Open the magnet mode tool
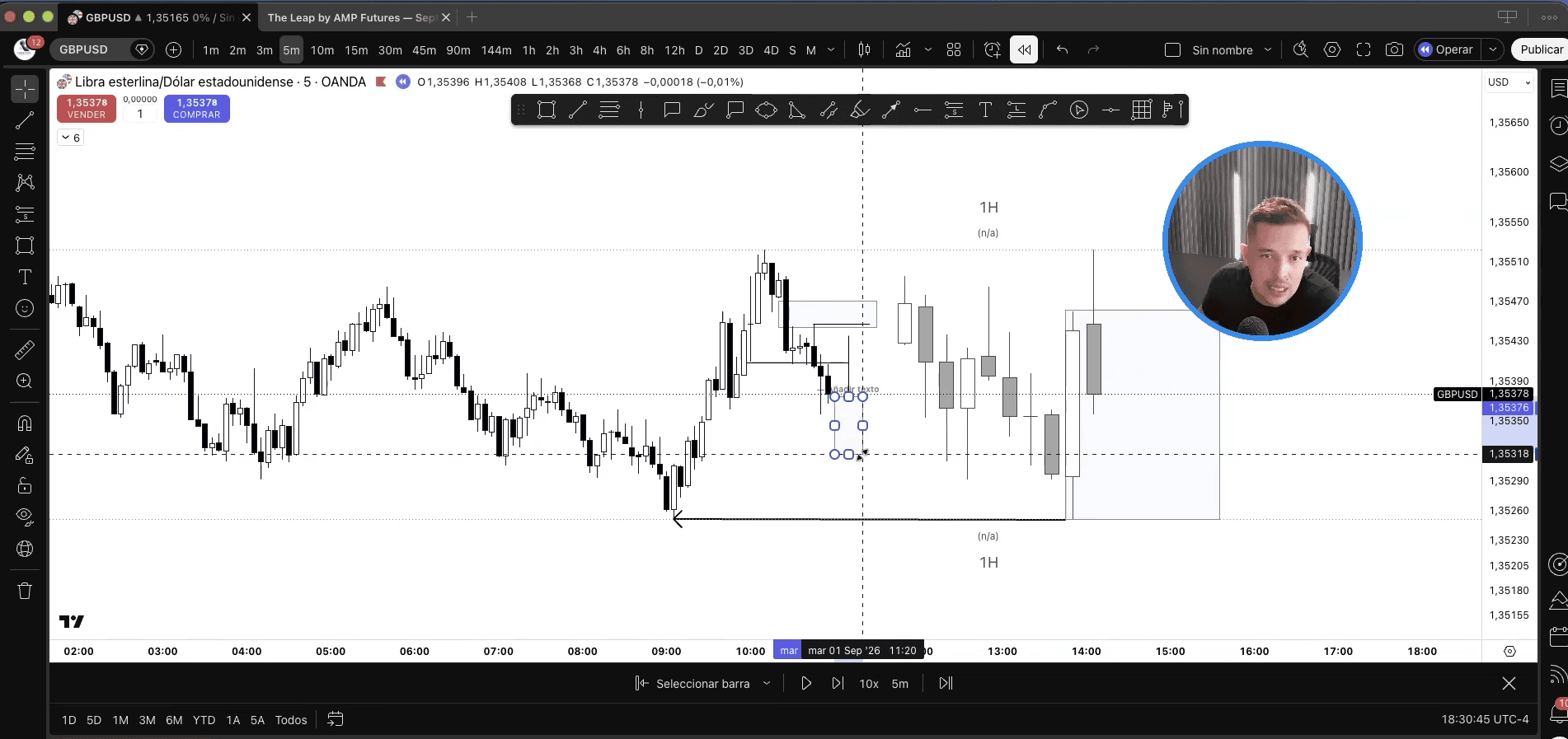Screen dimensions: 1568x739 coord(25,423)
